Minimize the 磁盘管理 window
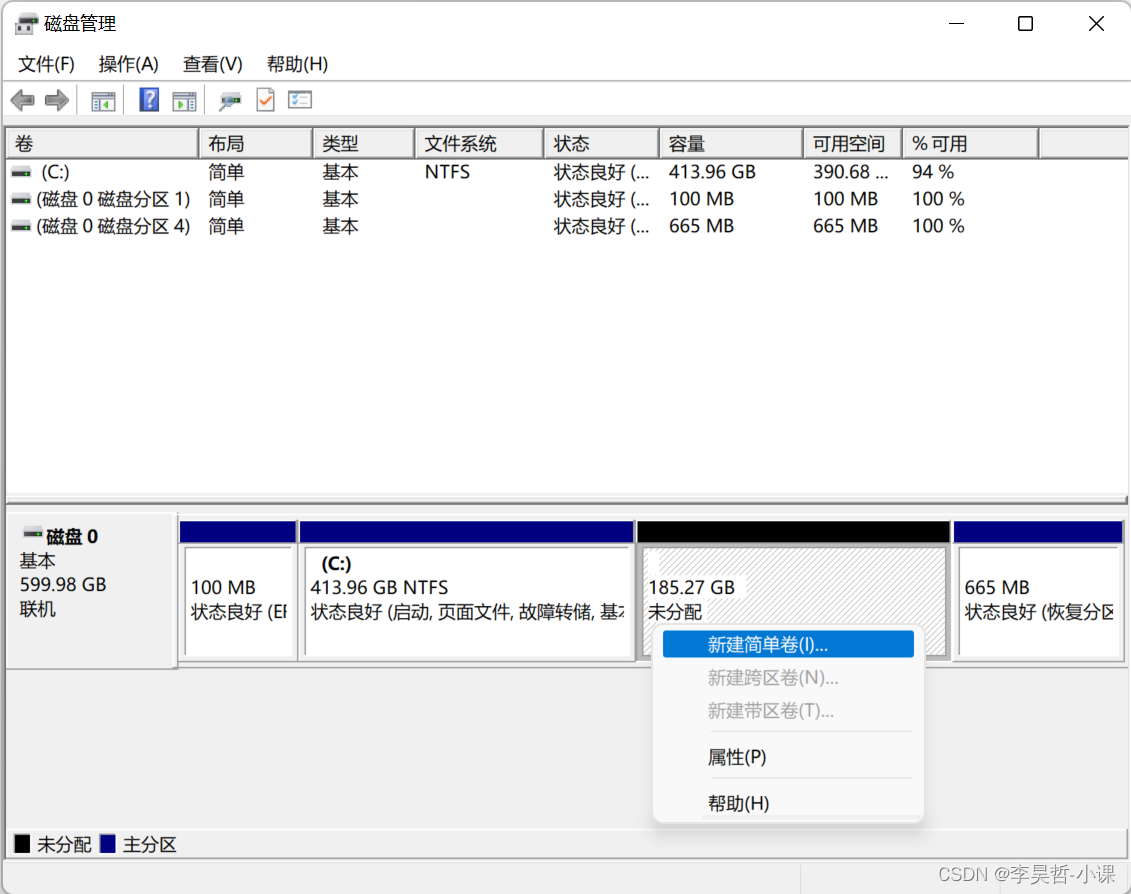Screen dimensions: 1131x894 tap(956, 24)
